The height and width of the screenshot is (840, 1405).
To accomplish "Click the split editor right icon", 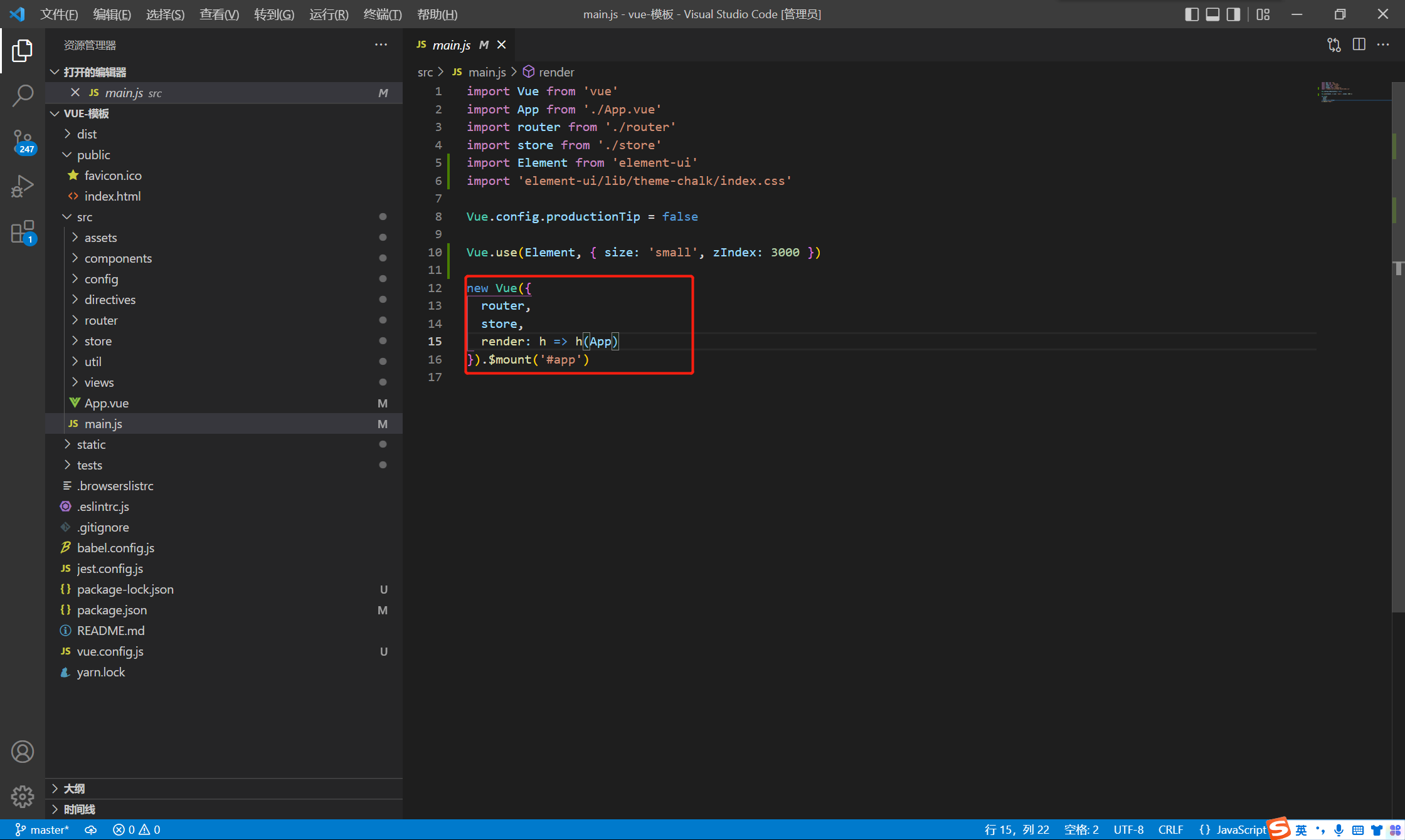I will pos(1359,45).
